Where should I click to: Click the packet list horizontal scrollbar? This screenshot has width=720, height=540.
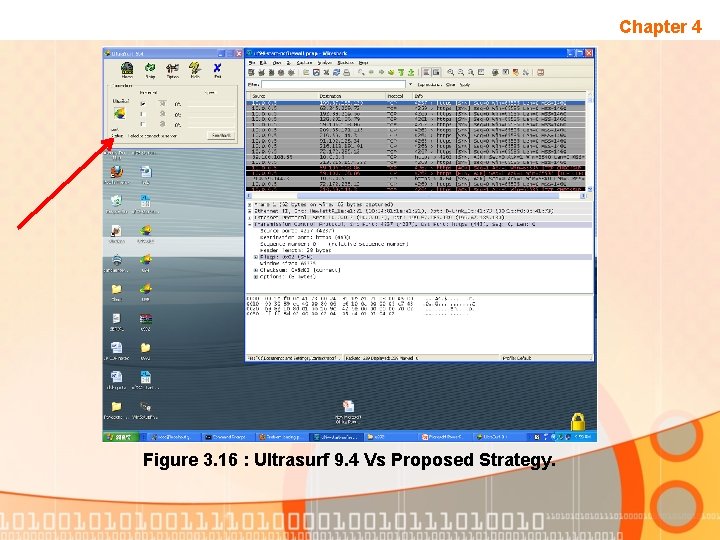(x=416, y=196)
